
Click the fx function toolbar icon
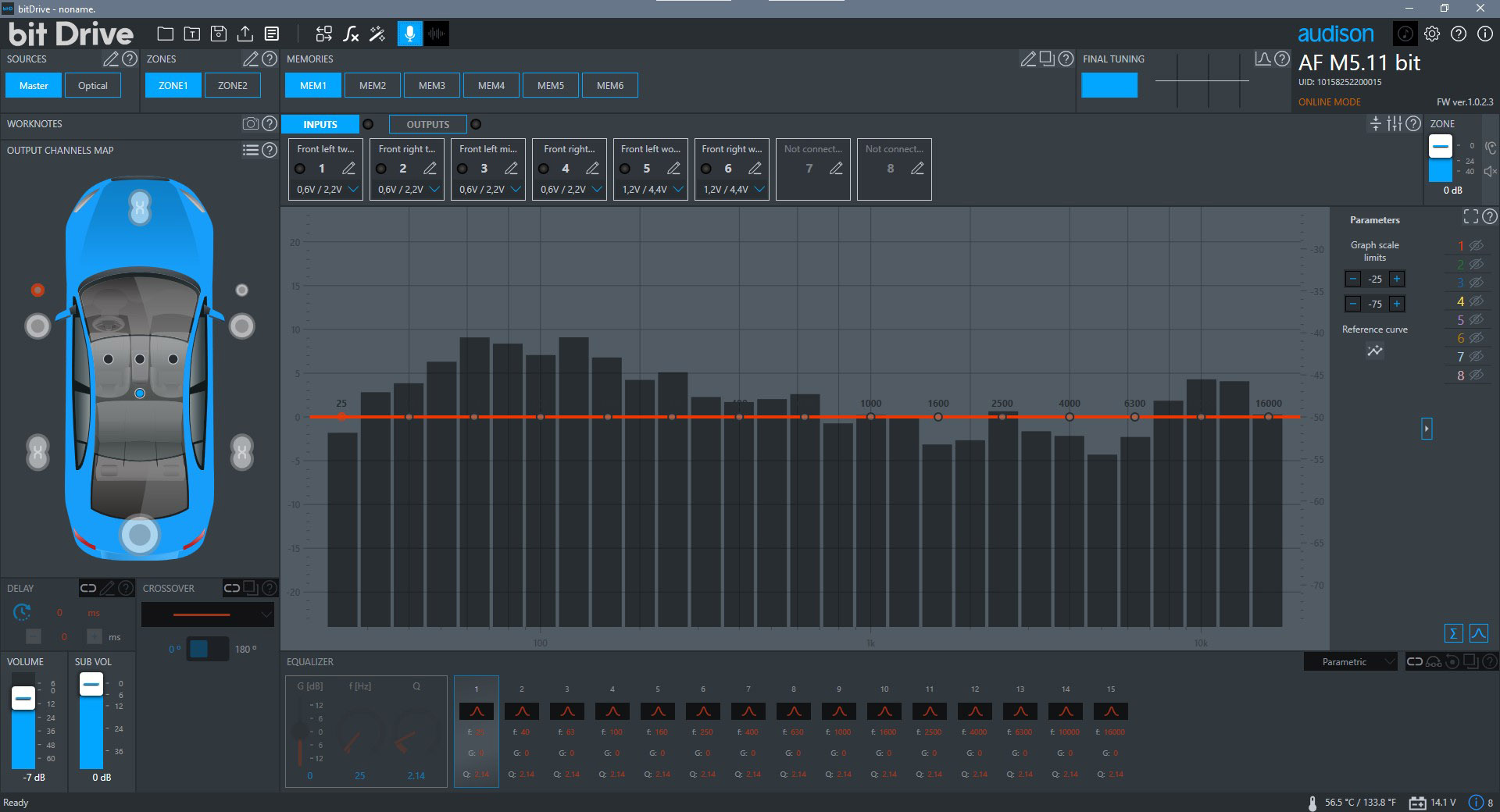coord(351,34)
